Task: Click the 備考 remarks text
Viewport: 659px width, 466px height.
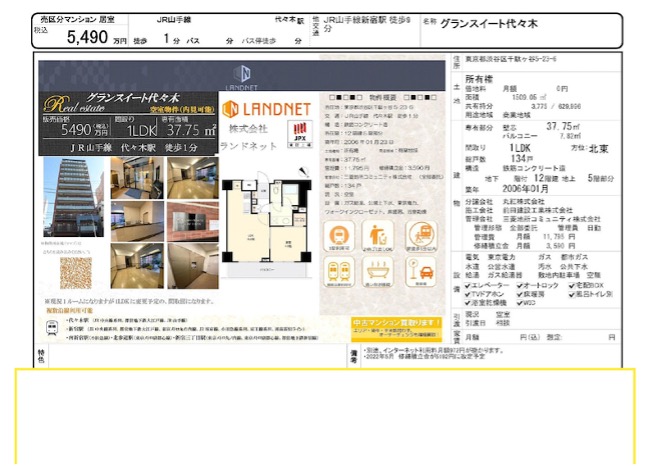Action: (x=433, y=353)
